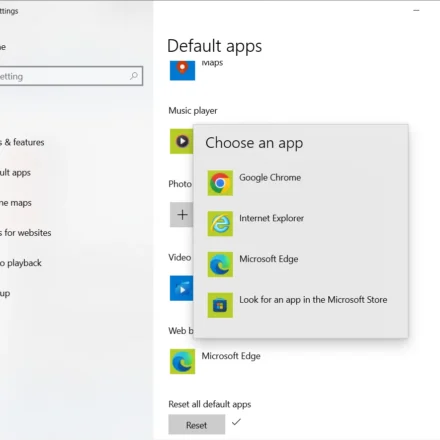440x440 pixels.
Task: Click the Microsoft Edge icon in the popup
Action: coord(220,264)
